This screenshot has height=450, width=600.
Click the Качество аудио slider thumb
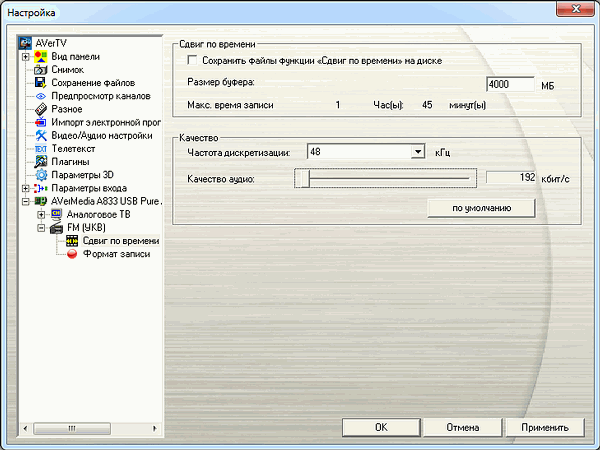pos(305,178)
